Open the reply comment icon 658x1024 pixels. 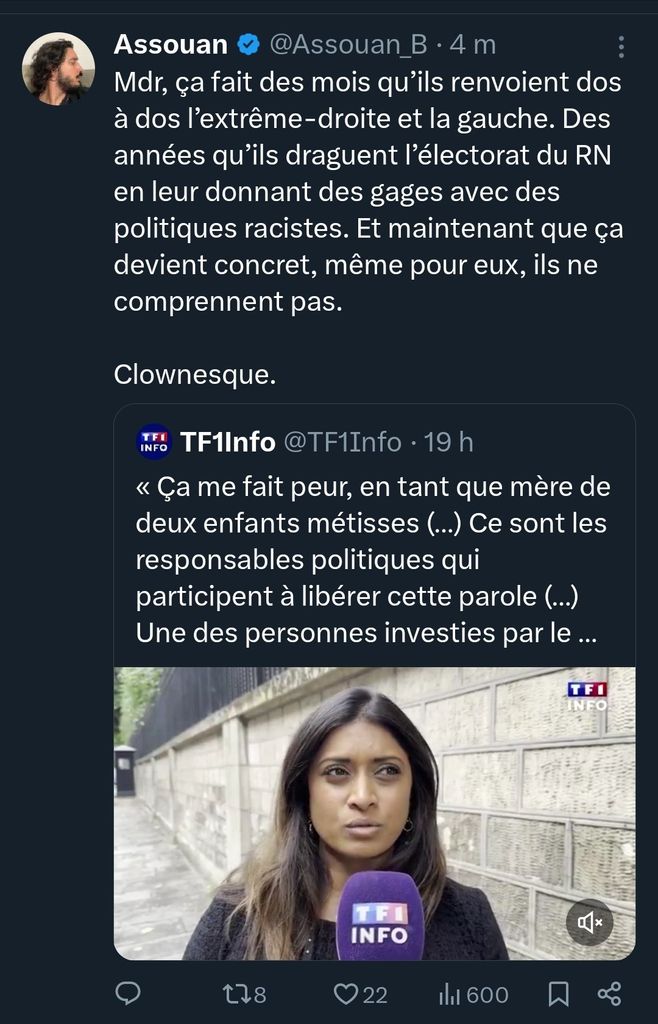pyautogui.click(x=127, y=993)
